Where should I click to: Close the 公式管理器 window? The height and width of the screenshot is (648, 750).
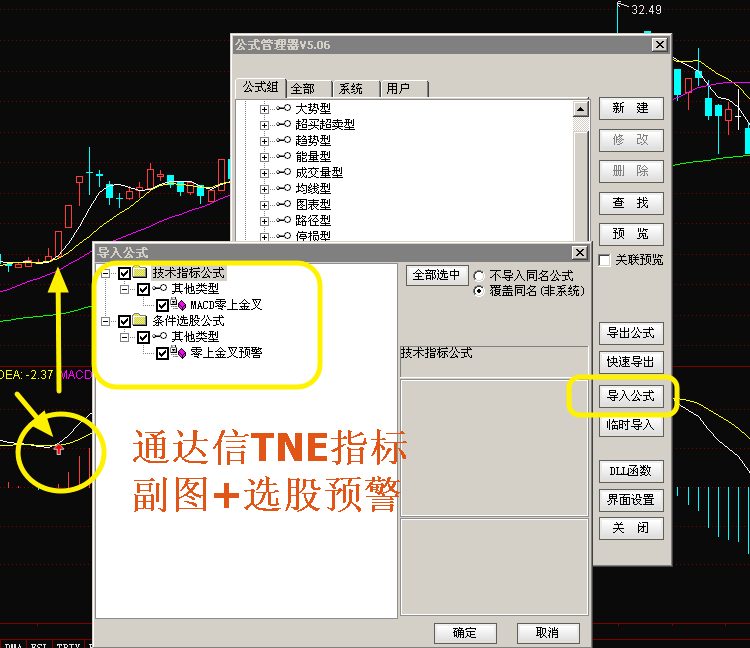pos(660,45)
